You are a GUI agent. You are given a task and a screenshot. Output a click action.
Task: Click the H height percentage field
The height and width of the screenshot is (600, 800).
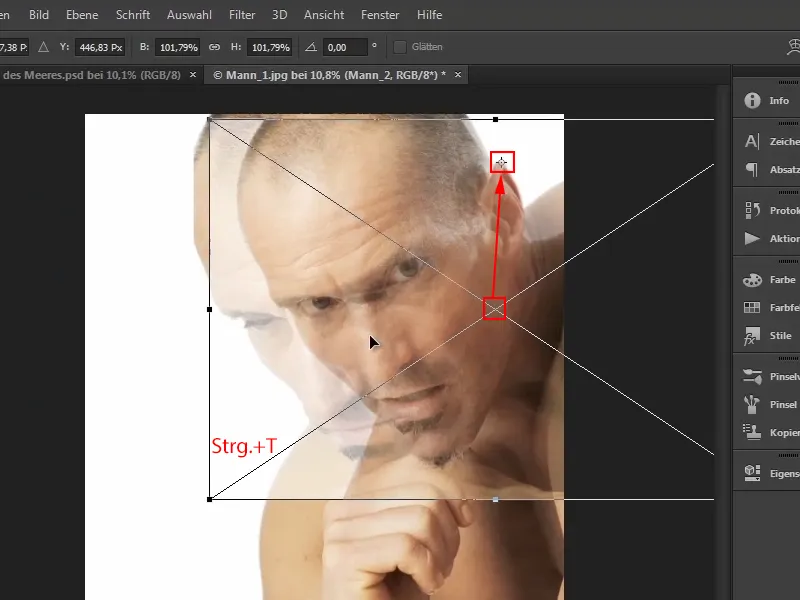[269, 47]
